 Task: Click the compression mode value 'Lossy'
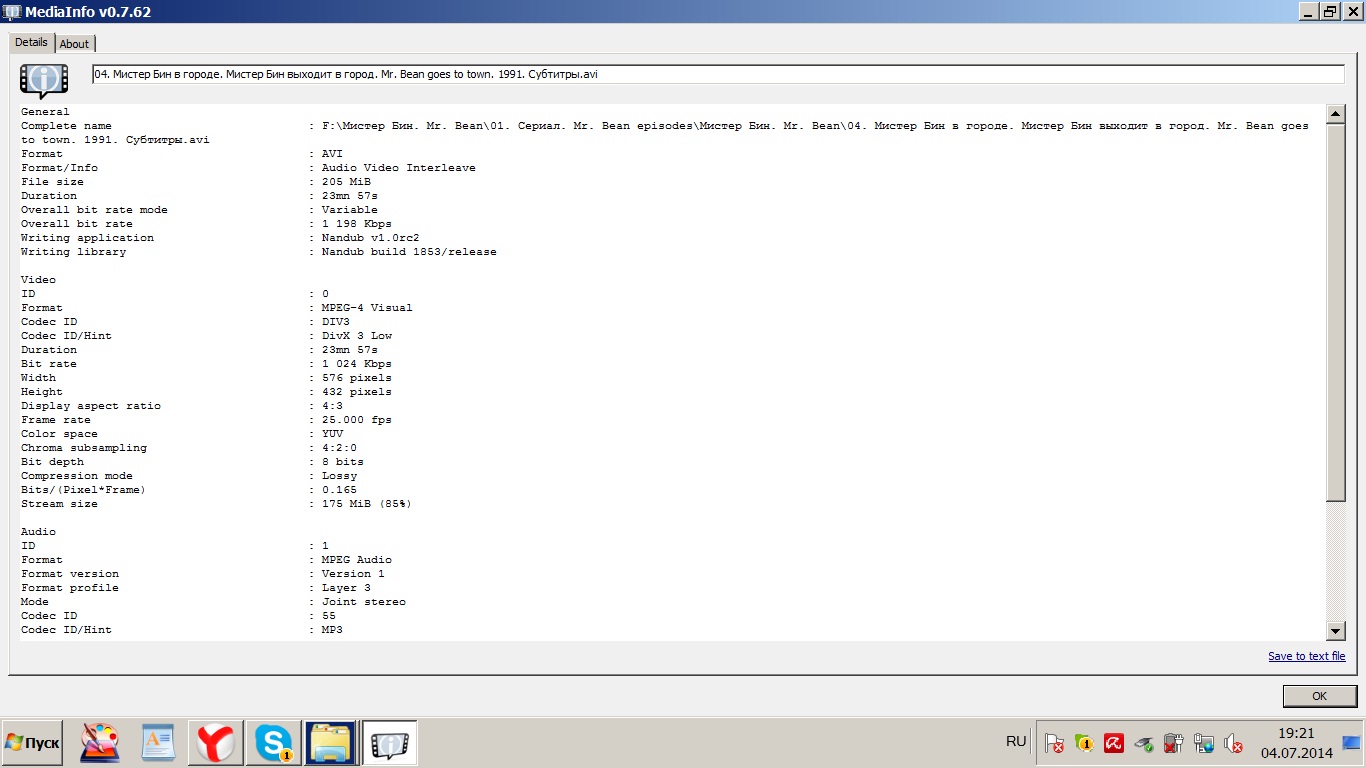[339, 476]
